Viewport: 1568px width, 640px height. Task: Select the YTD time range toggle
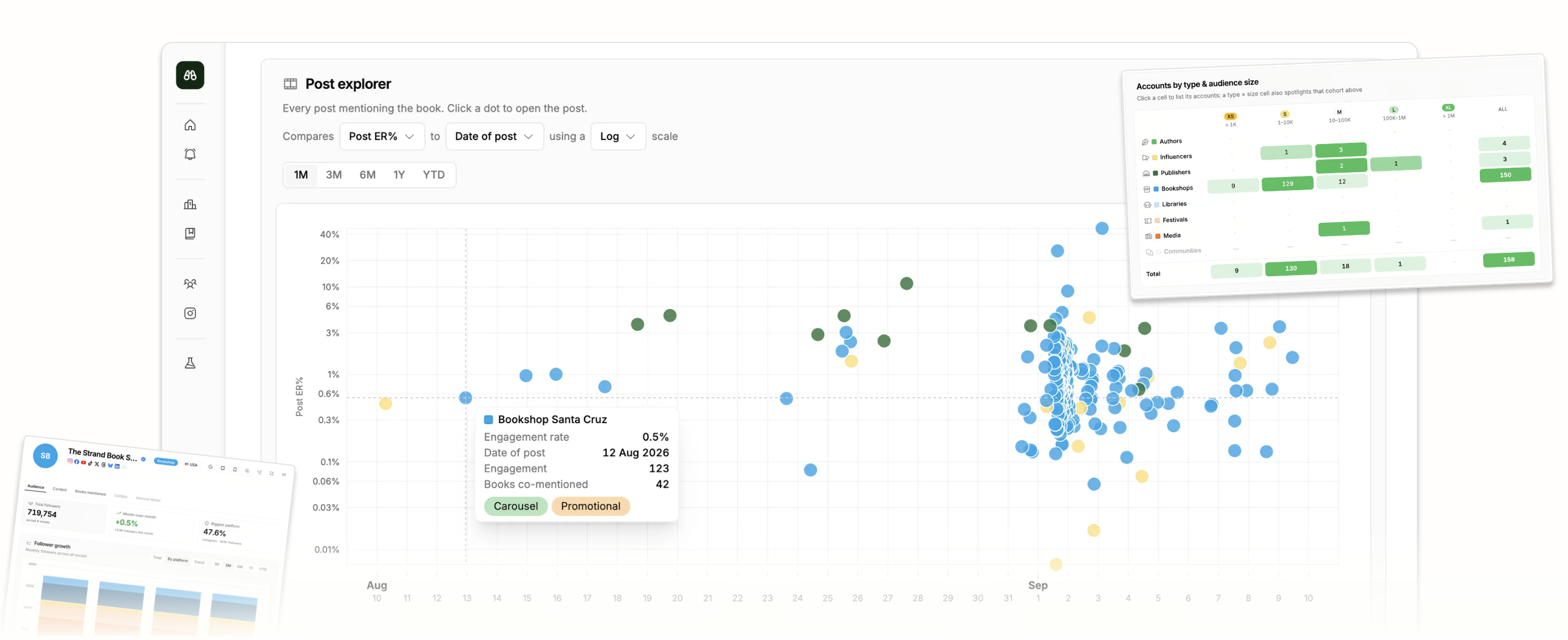coord(434,175)
